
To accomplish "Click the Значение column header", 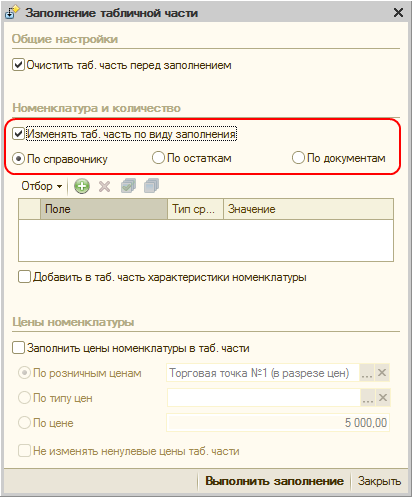I will click(308, 209).
